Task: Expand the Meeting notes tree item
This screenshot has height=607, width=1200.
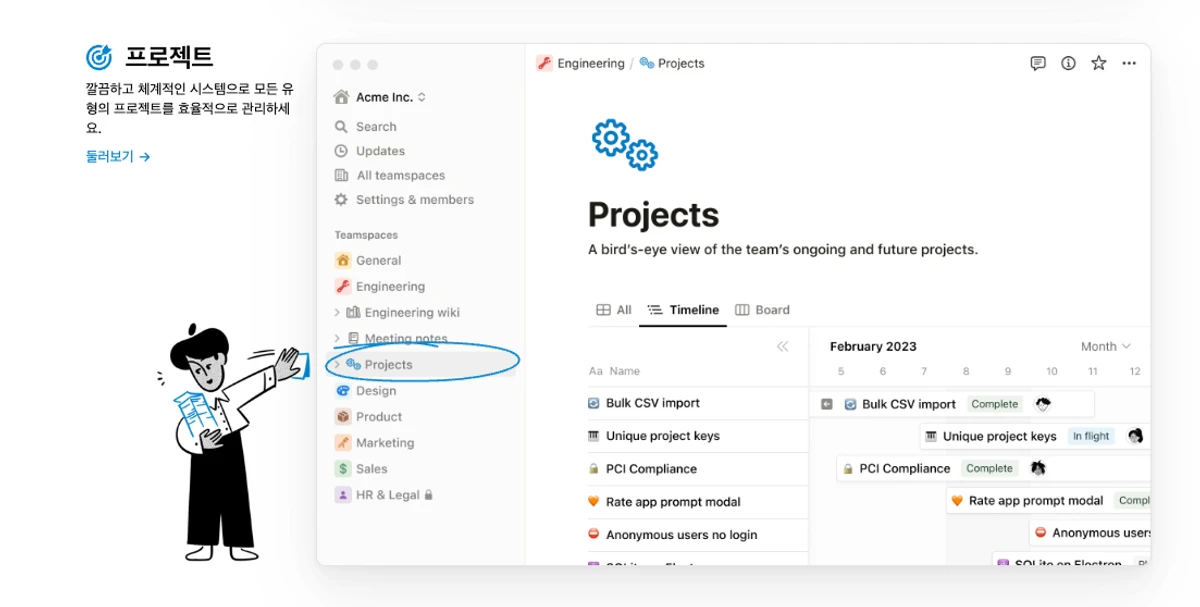Action: (x=337, y=339)
